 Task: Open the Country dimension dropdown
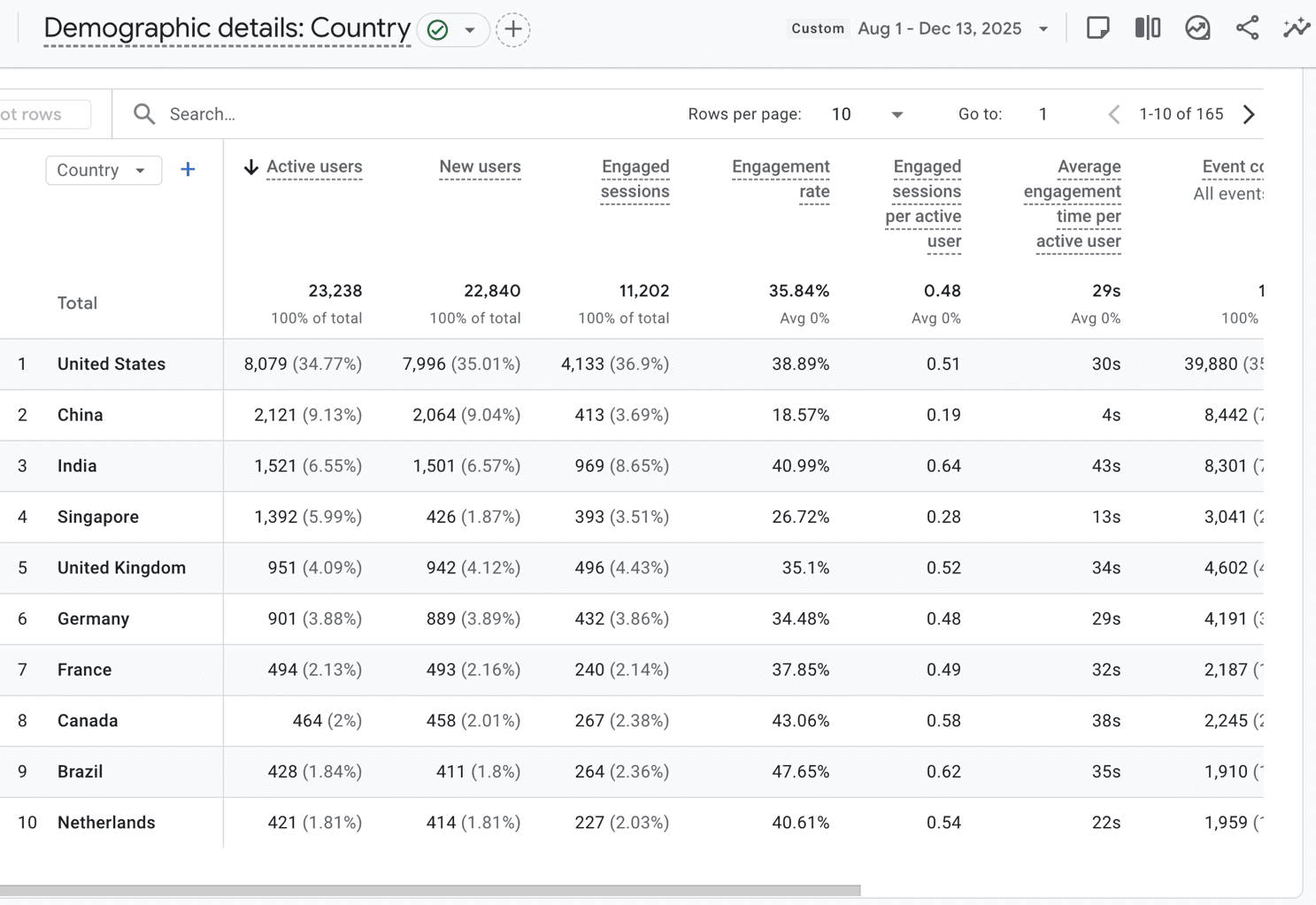coord(104,170)
